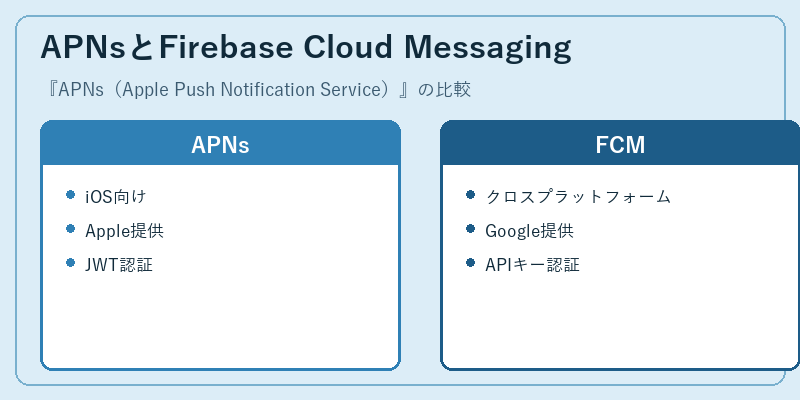Select the FCM card header
The image size is (800, 400).
coord(620,144)
